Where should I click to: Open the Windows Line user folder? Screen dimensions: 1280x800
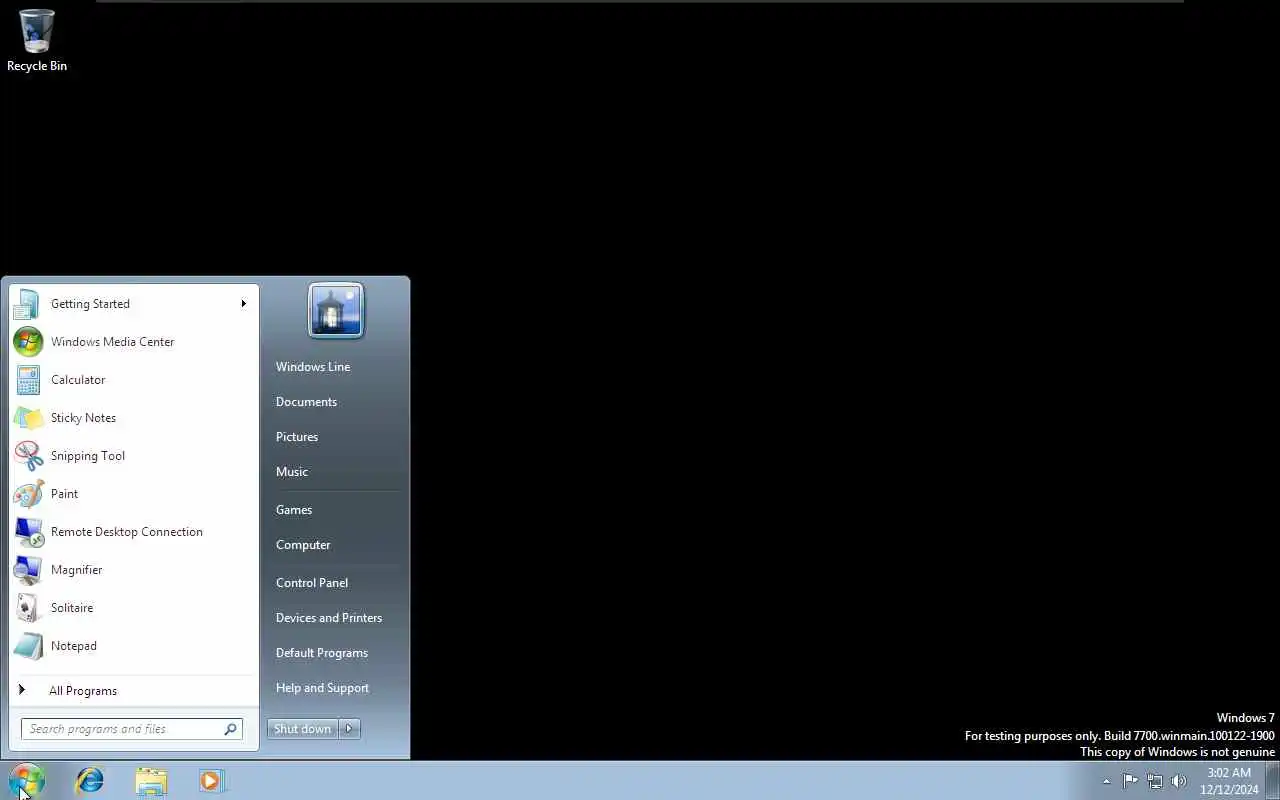(313, 367)
